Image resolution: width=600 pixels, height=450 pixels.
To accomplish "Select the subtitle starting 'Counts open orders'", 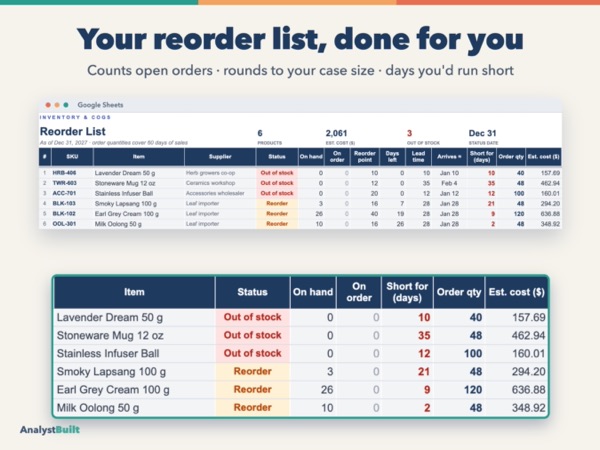I will [x=300, y=71].
